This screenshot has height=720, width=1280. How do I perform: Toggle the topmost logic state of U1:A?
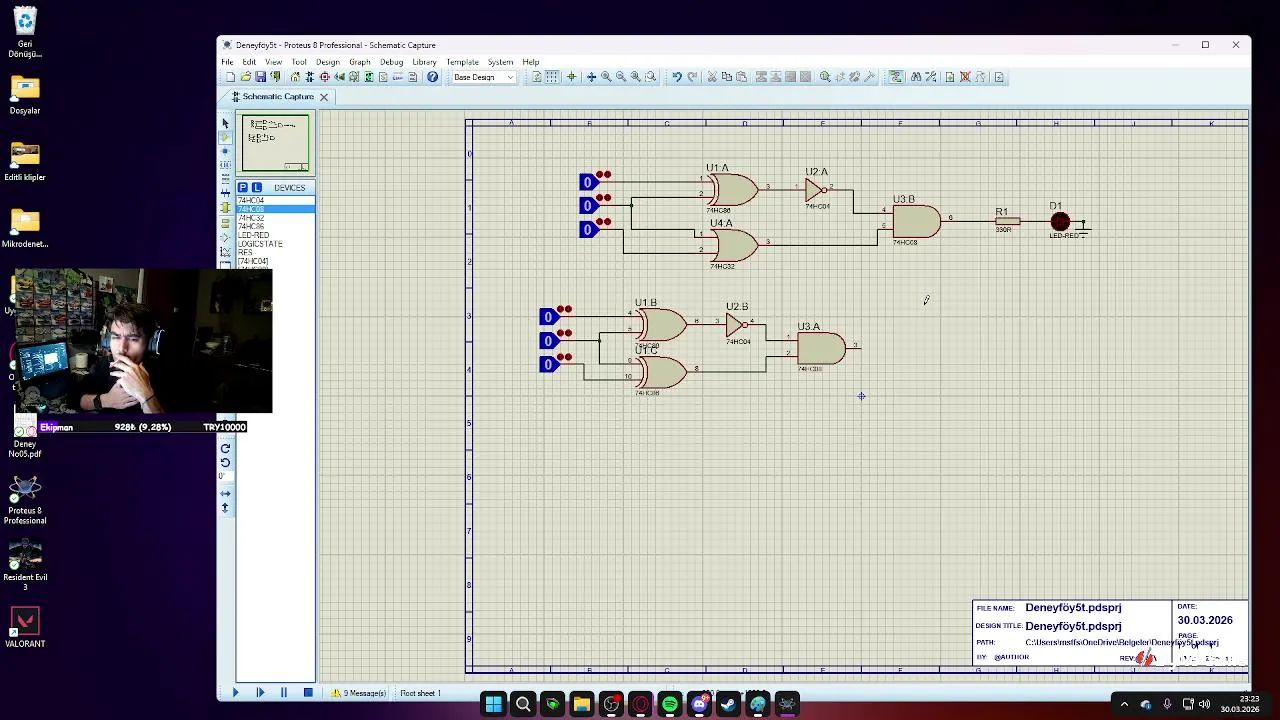tap(588, 182)
